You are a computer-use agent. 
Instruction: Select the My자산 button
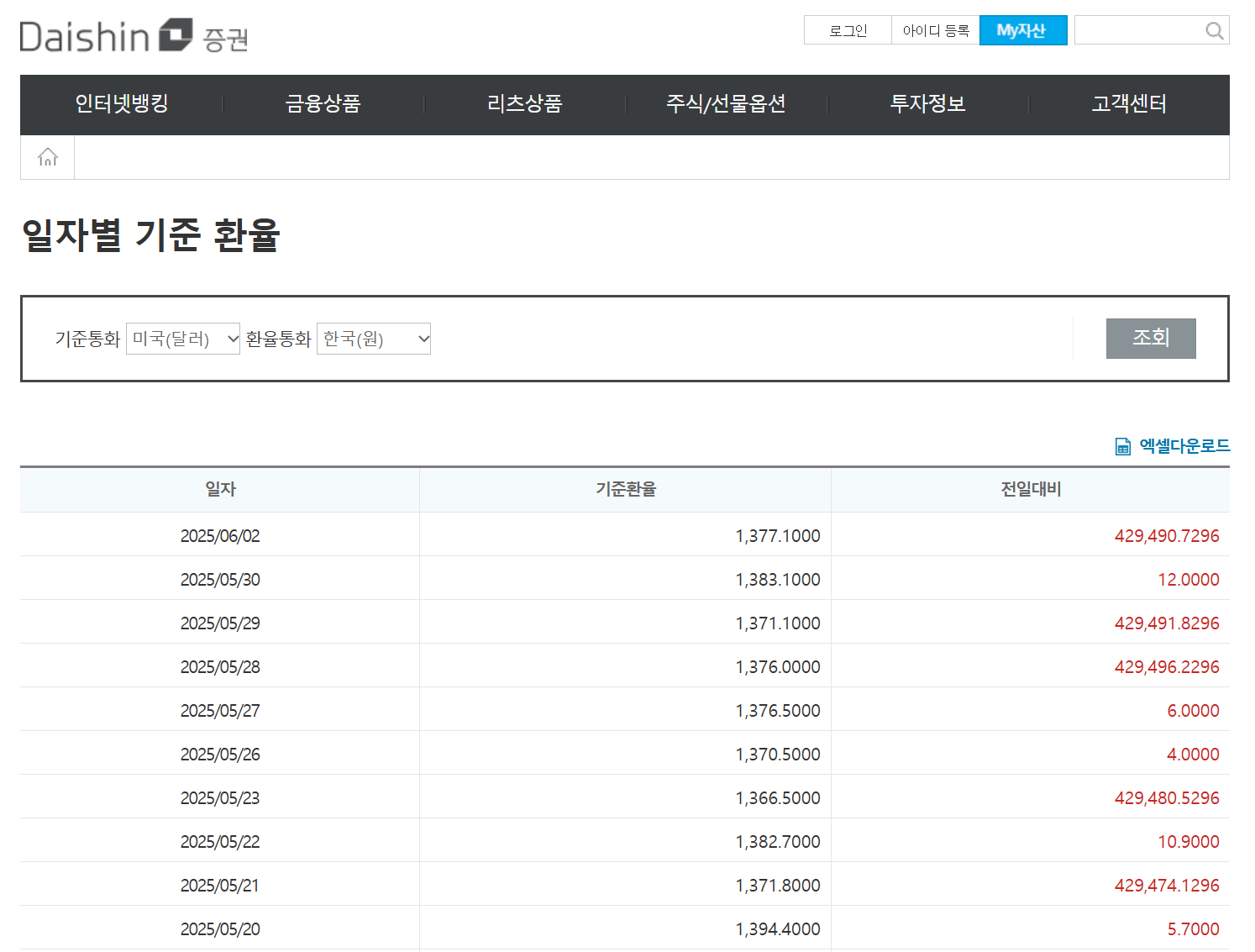(x=1023, y=29)
